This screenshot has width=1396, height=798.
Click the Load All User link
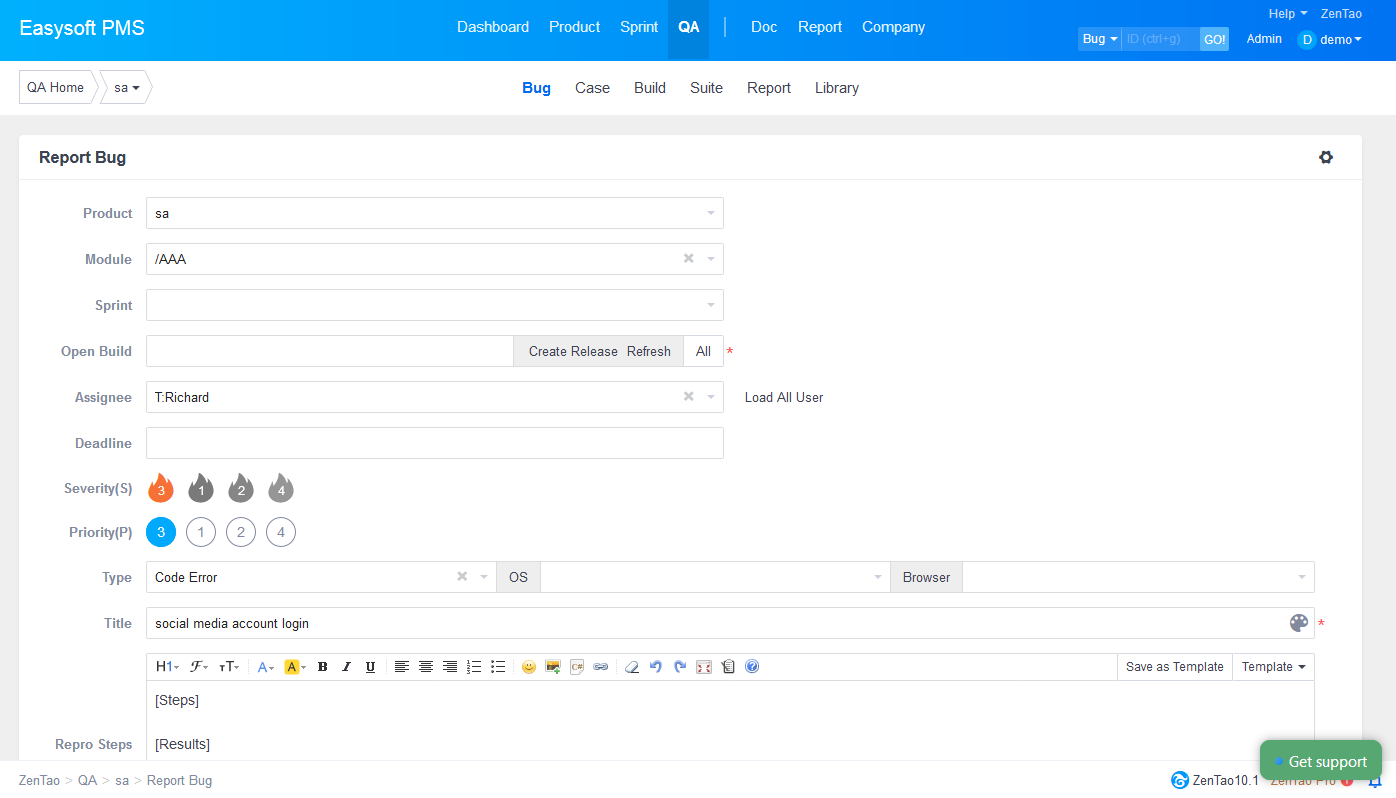(x=784, y=397)
